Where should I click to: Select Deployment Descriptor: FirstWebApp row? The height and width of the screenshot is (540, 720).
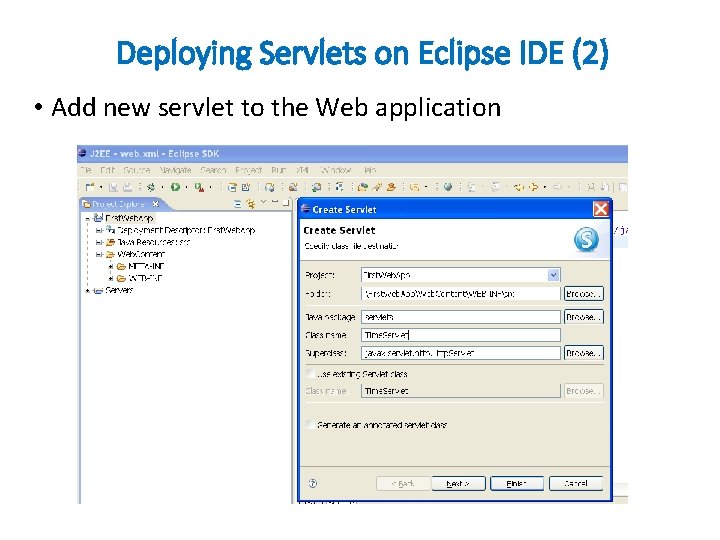click(186, 230)
